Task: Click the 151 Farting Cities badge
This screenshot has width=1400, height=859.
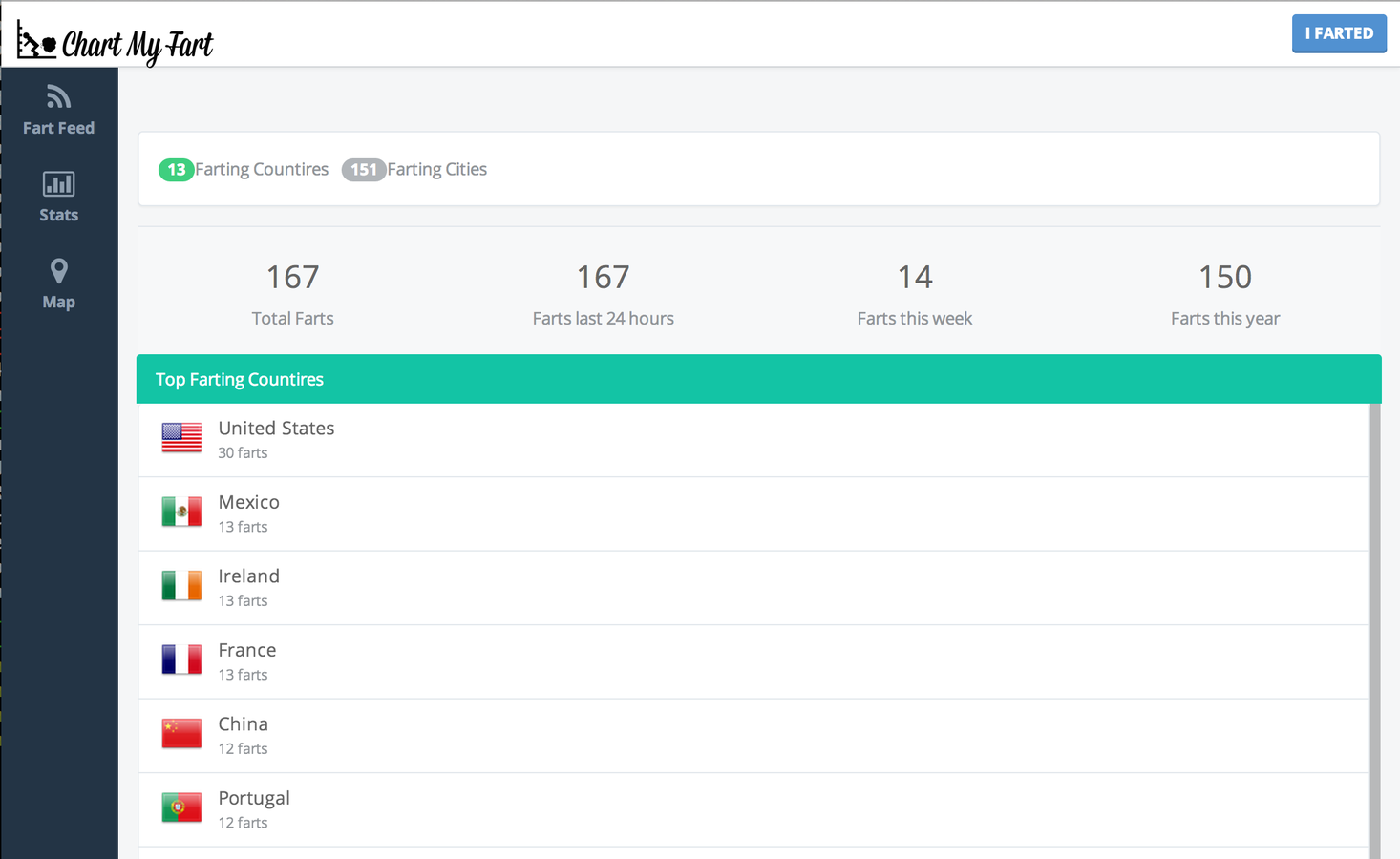Action: [x=363, y=170]
